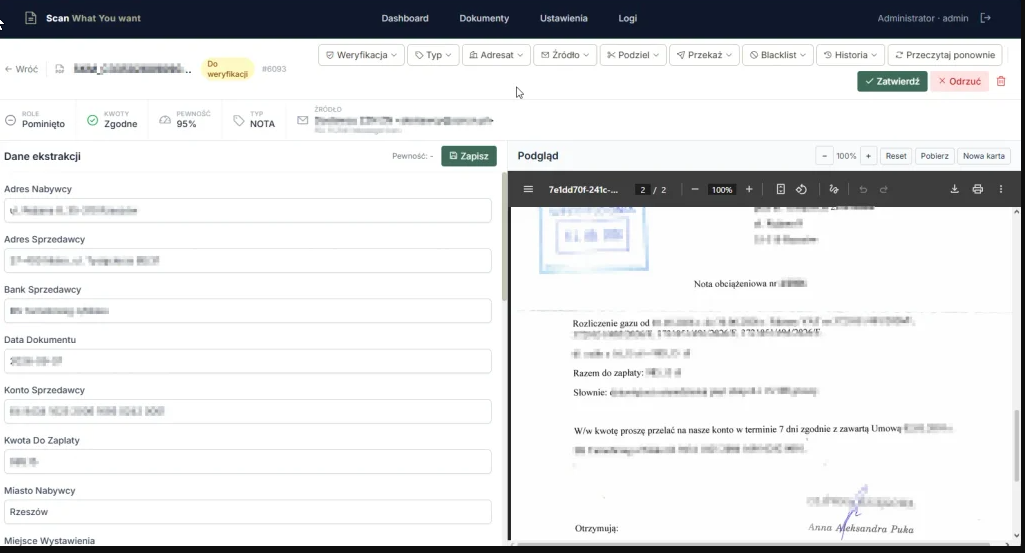This screenshot has height=553, width=1025.
Task: Click the fit to page icon
Action: (781, 190)
